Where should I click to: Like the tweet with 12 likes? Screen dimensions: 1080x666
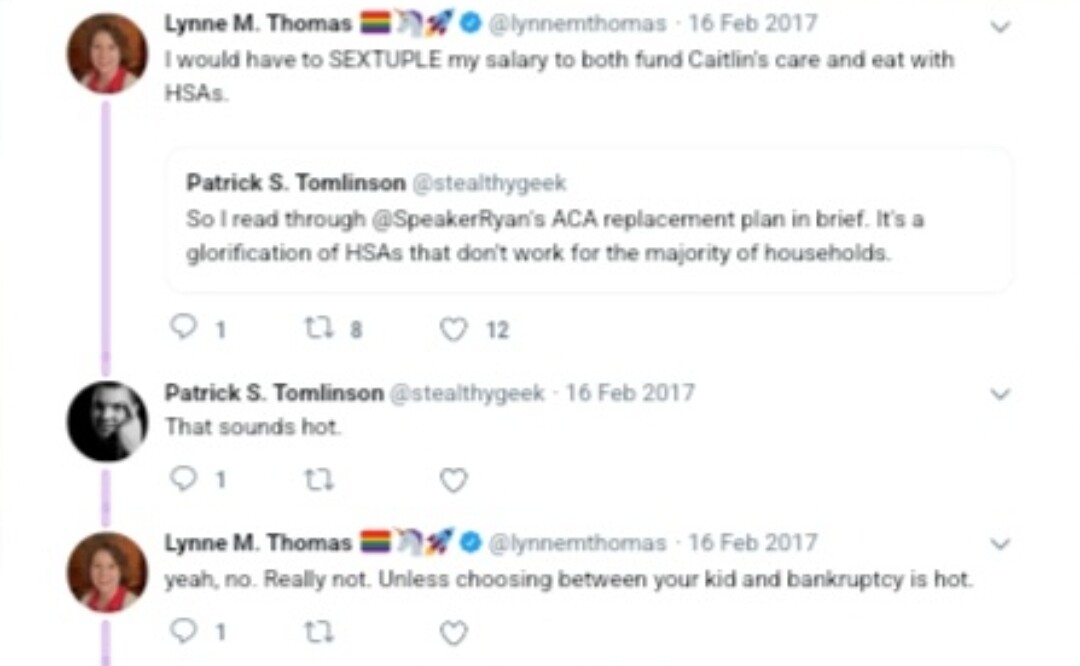point(454,328)
